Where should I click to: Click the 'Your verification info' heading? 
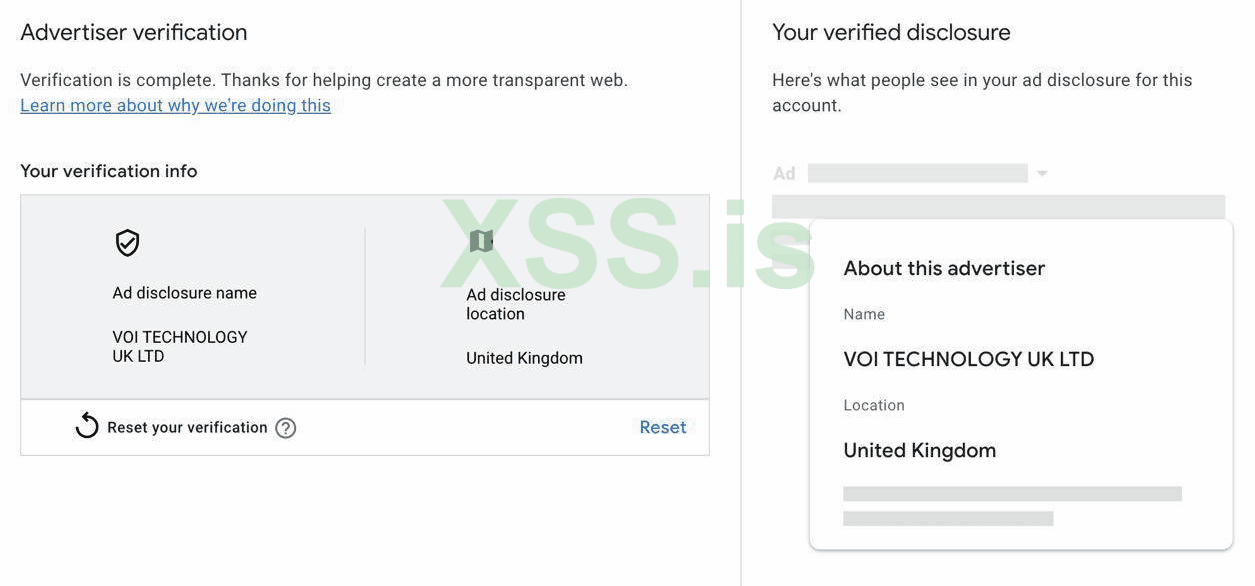click(x=108, y=171)
